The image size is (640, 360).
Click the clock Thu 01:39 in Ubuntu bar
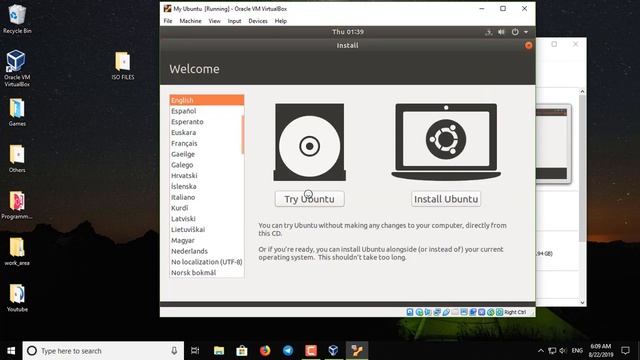[x=348, y=32]
